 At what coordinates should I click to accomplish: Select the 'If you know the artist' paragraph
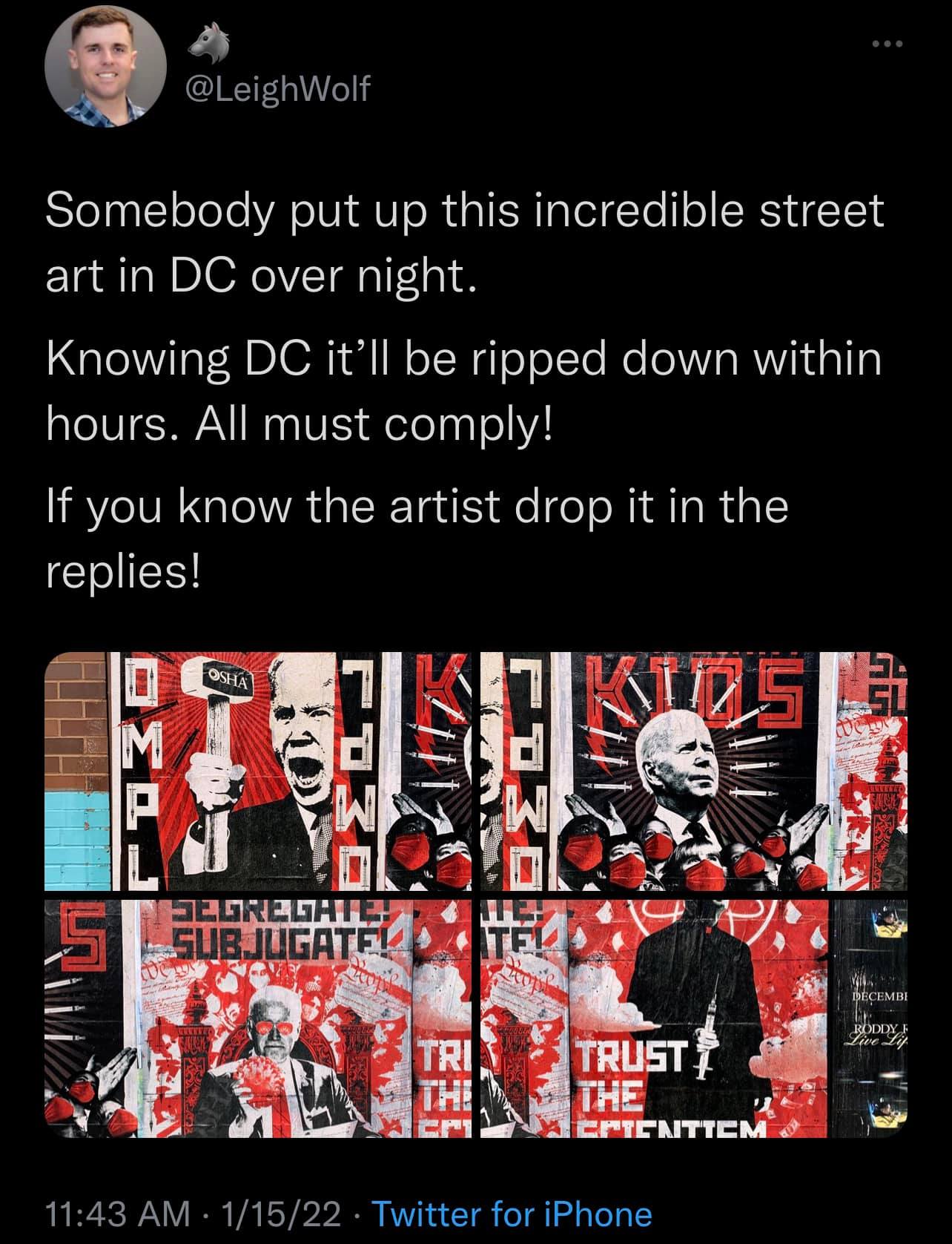(417, 539)
